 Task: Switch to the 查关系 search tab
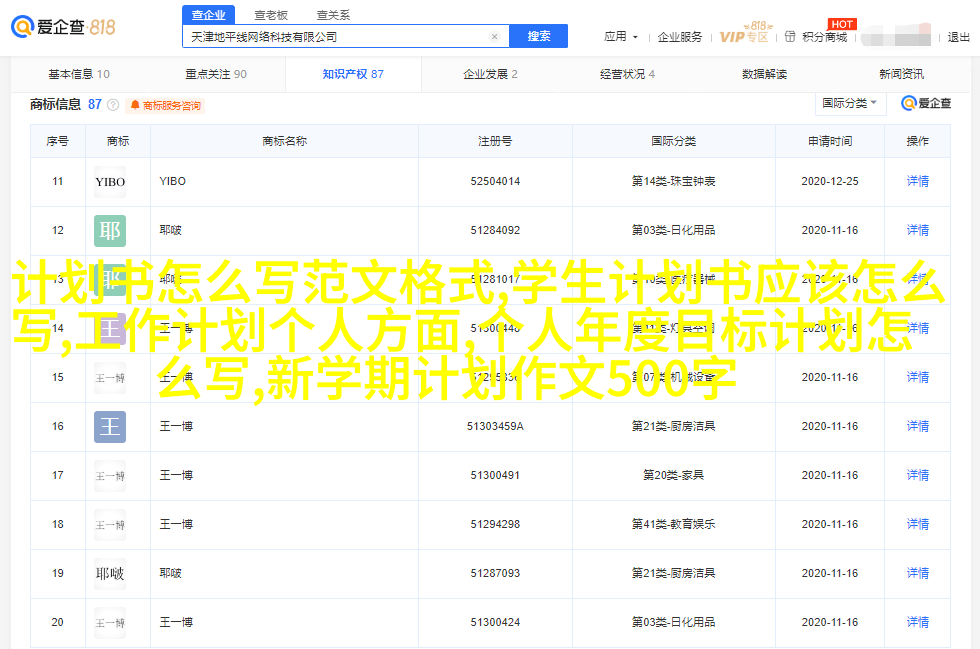[x=331, y=15]
